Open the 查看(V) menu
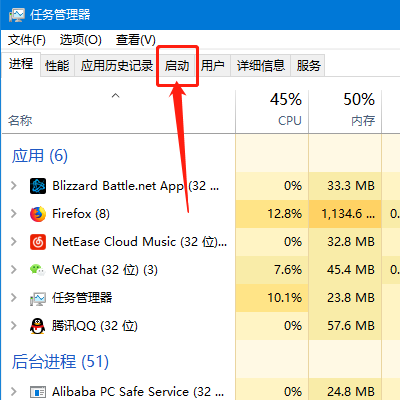Viewport: 400px width, 400px height. pyautogui.click(x=136, y=40)
